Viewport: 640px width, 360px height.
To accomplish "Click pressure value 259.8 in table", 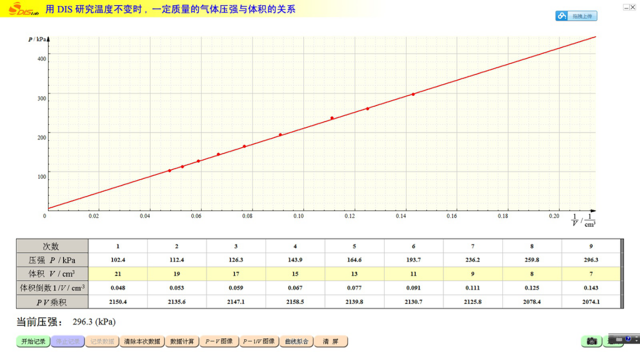I will coord(532,260).
